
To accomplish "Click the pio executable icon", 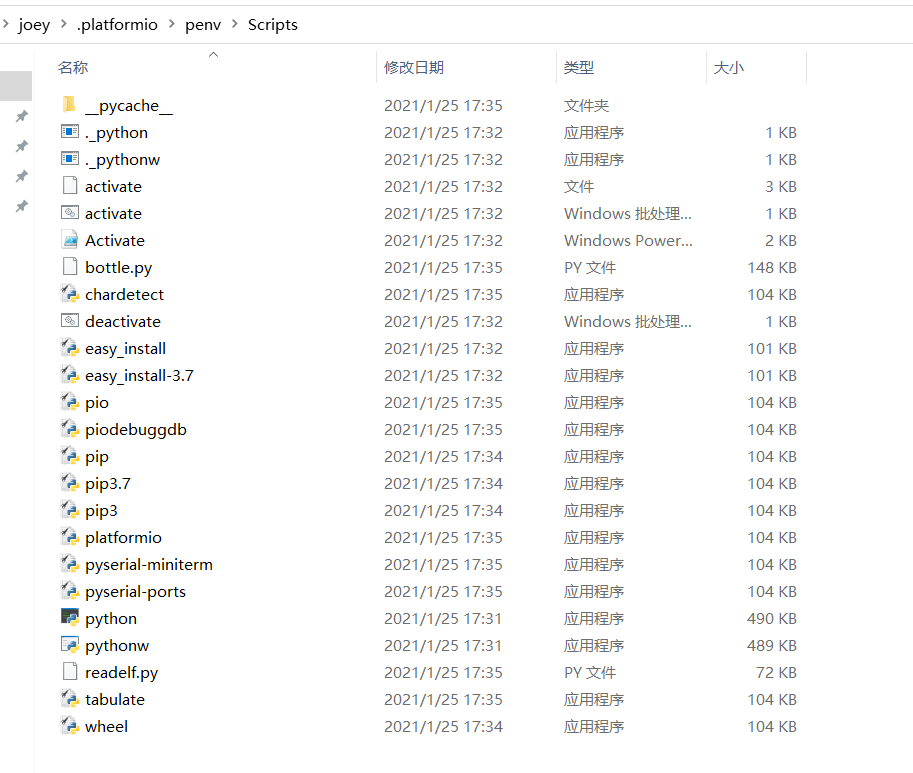I will point(69,402).
